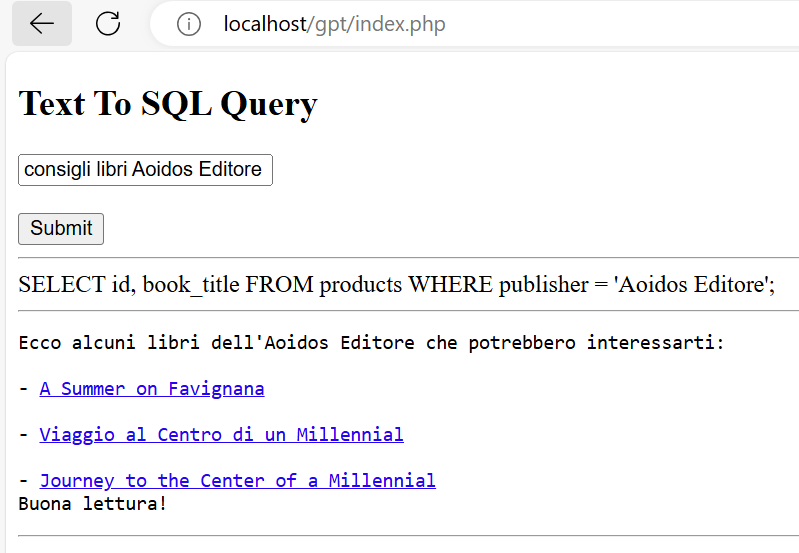Image resolution: width=799 pixels, height=553 pixels.
Task: Open the site information icon
Action: 189,24
